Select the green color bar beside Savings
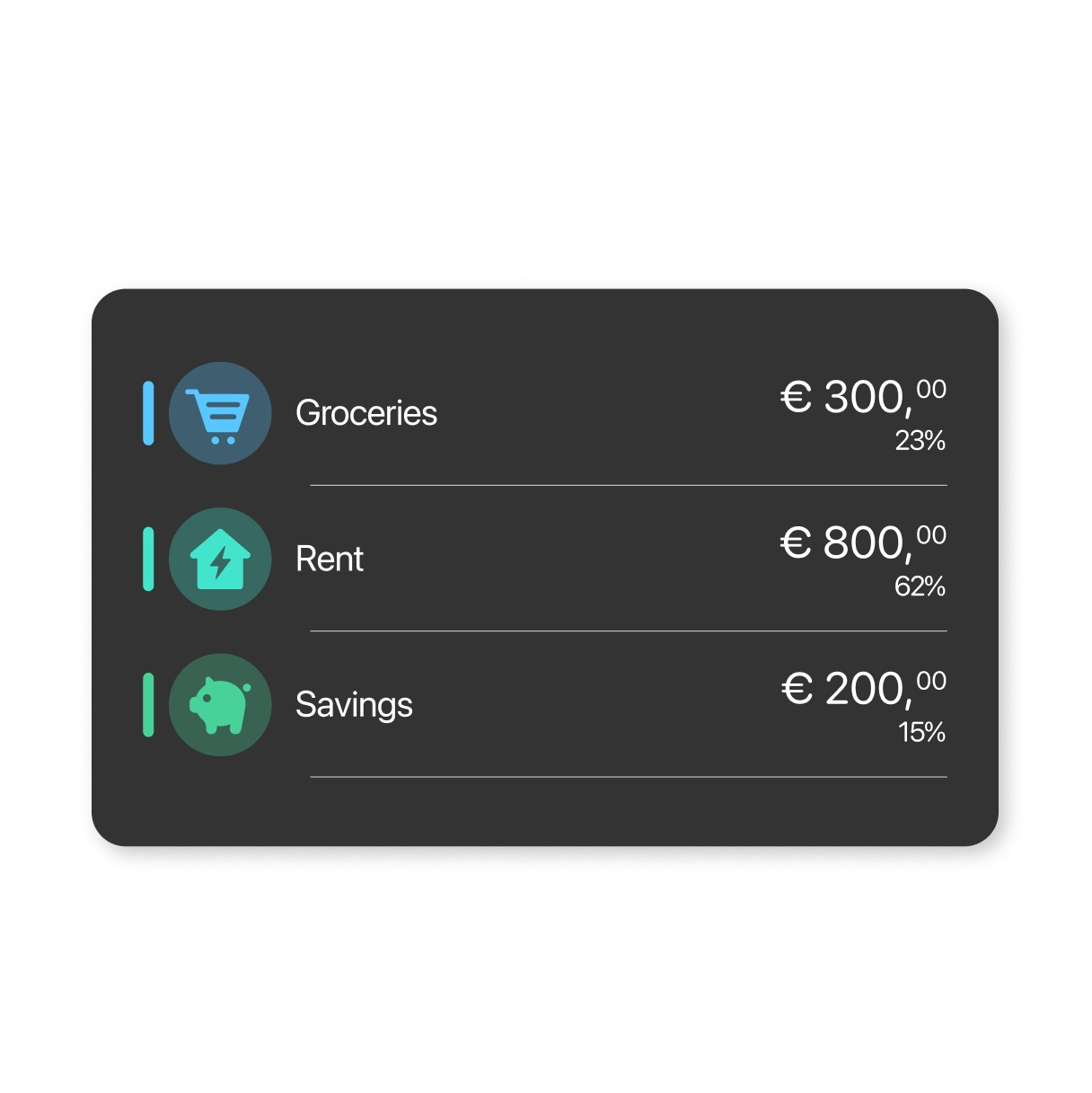 click(148, 705)
